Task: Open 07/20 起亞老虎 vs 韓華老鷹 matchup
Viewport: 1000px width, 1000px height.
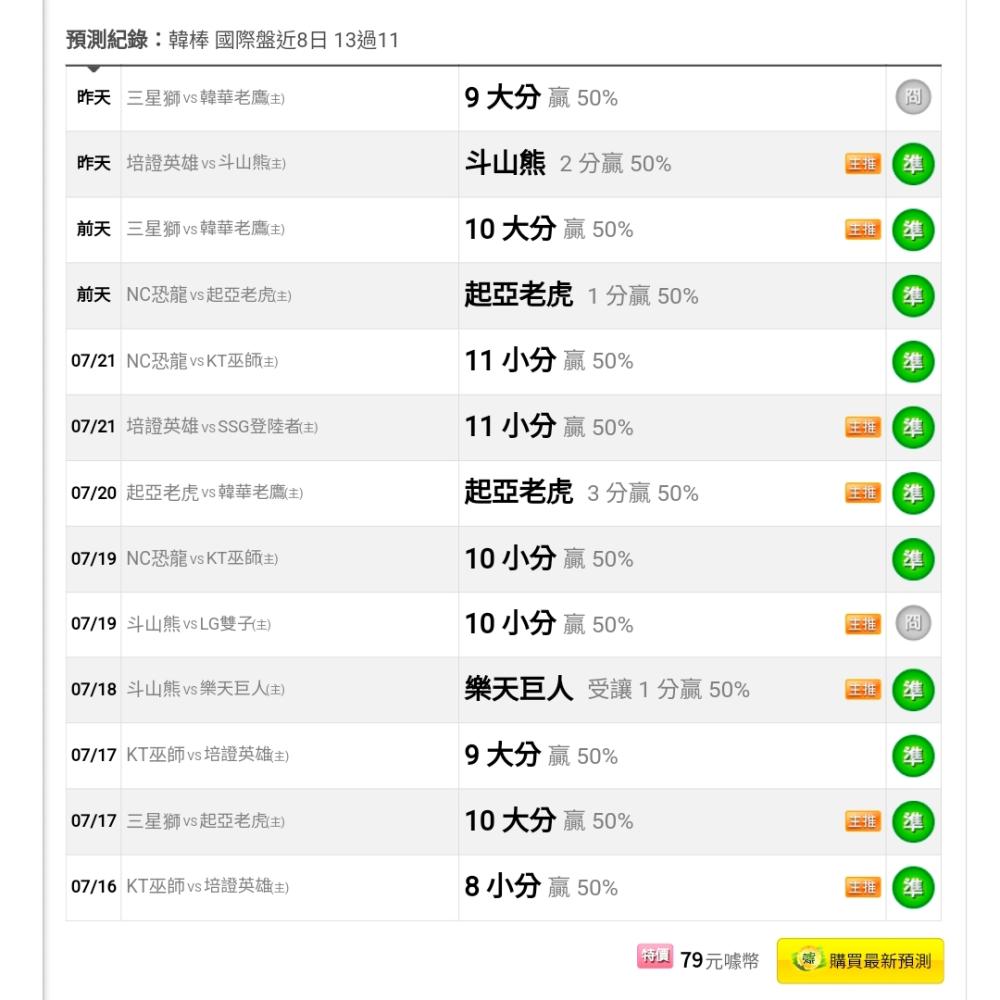Action: click(x=214, y=492)
